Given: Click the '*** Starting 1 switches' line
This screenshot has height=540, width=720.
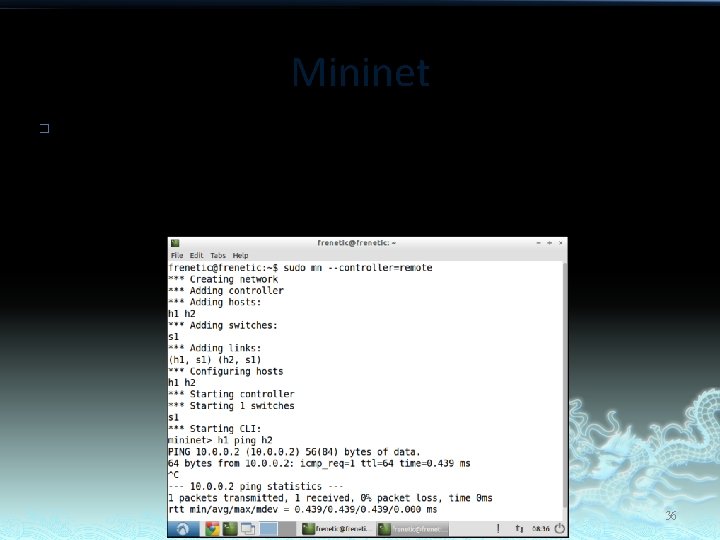Looking at the screenshot, I should coord(231,406).
